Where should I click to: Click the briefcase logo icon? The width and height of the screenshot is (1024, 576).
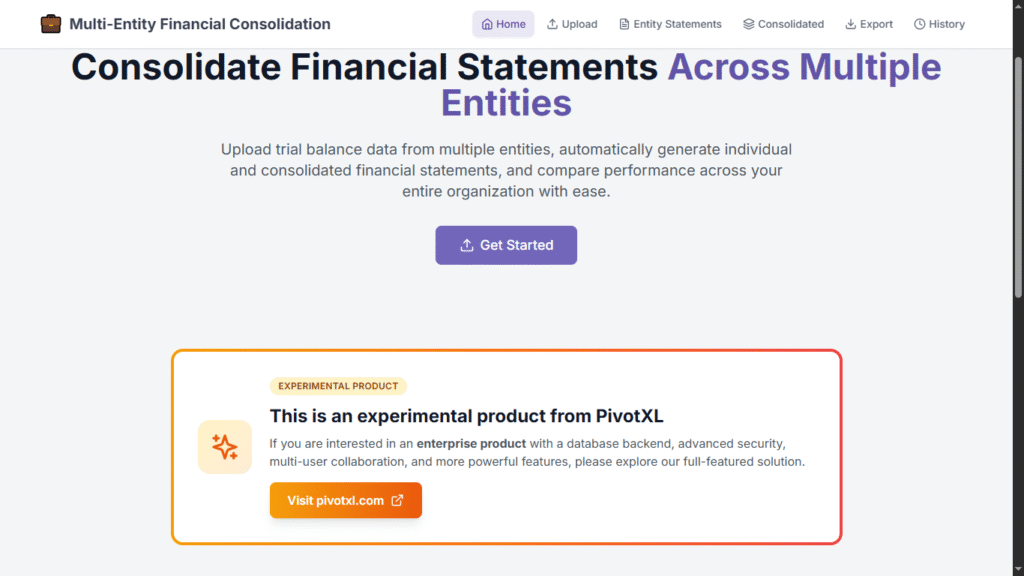click(50, 24)
